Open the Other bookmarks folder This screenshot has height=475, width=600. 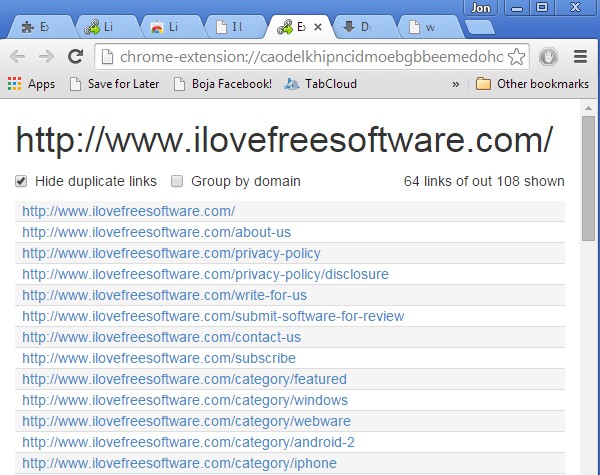point(532,84)
